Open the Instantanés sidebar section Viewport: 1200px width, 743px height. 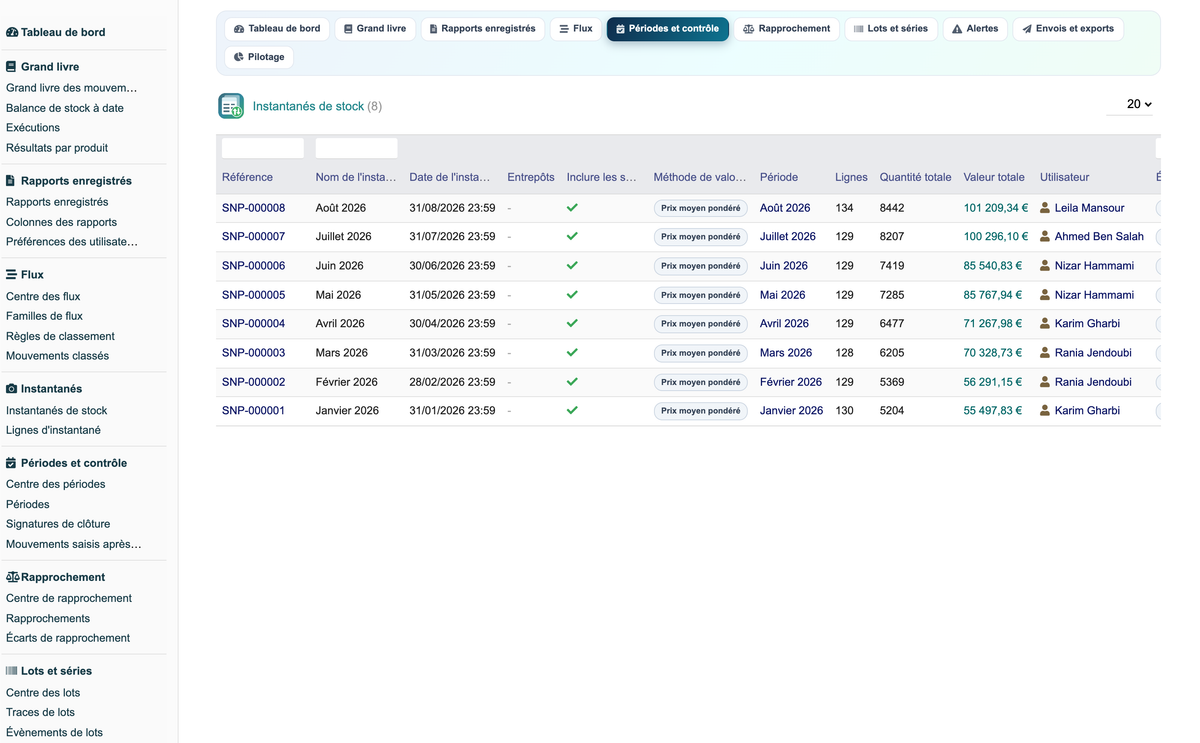coord(44,389)
